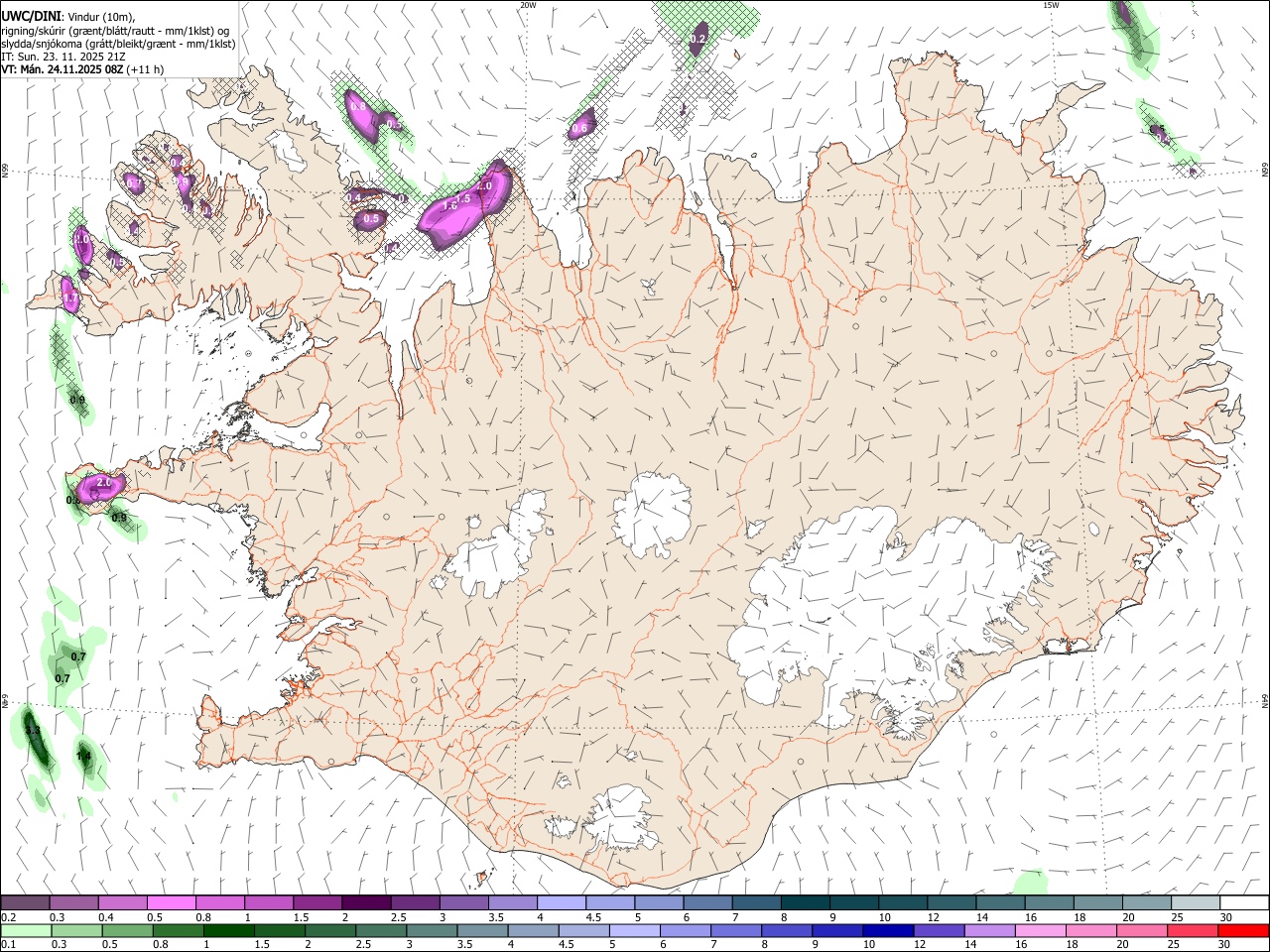Click the '0.2' value on the map's top edge

pos(698,40)
